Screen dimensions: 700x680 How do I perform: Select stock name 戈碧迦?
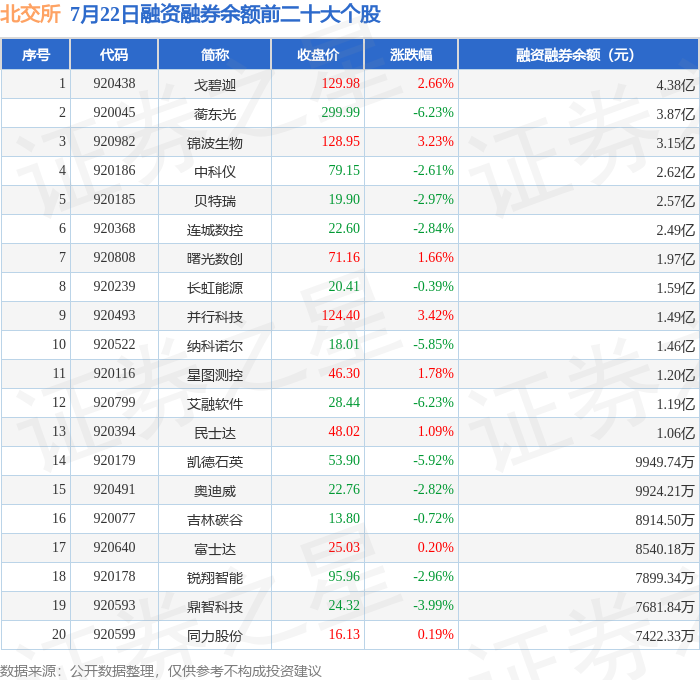pos(215,85)
